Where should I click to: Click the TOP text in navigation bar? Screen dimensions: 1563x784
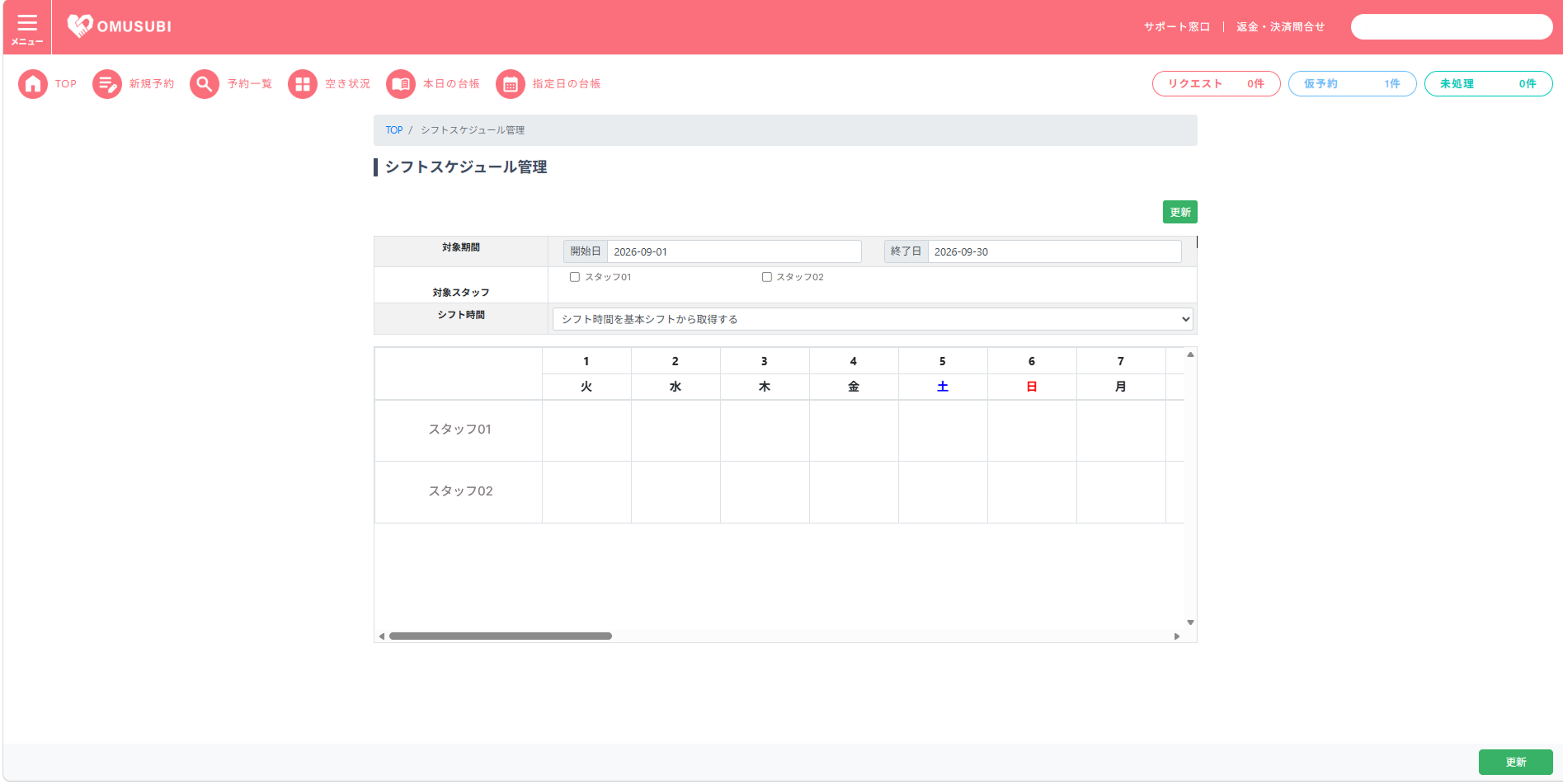pos(66,84)
